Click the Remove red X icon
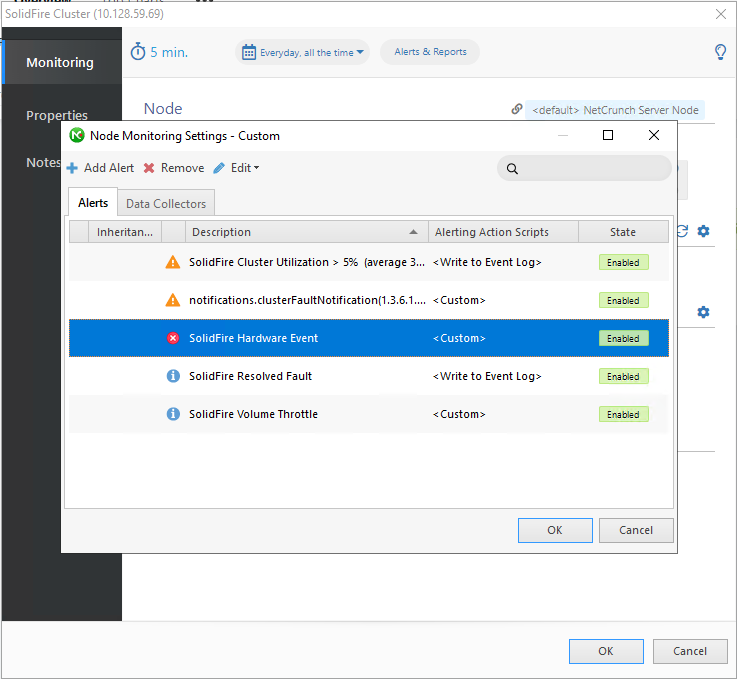737x679 pixels. pos(149,168)
